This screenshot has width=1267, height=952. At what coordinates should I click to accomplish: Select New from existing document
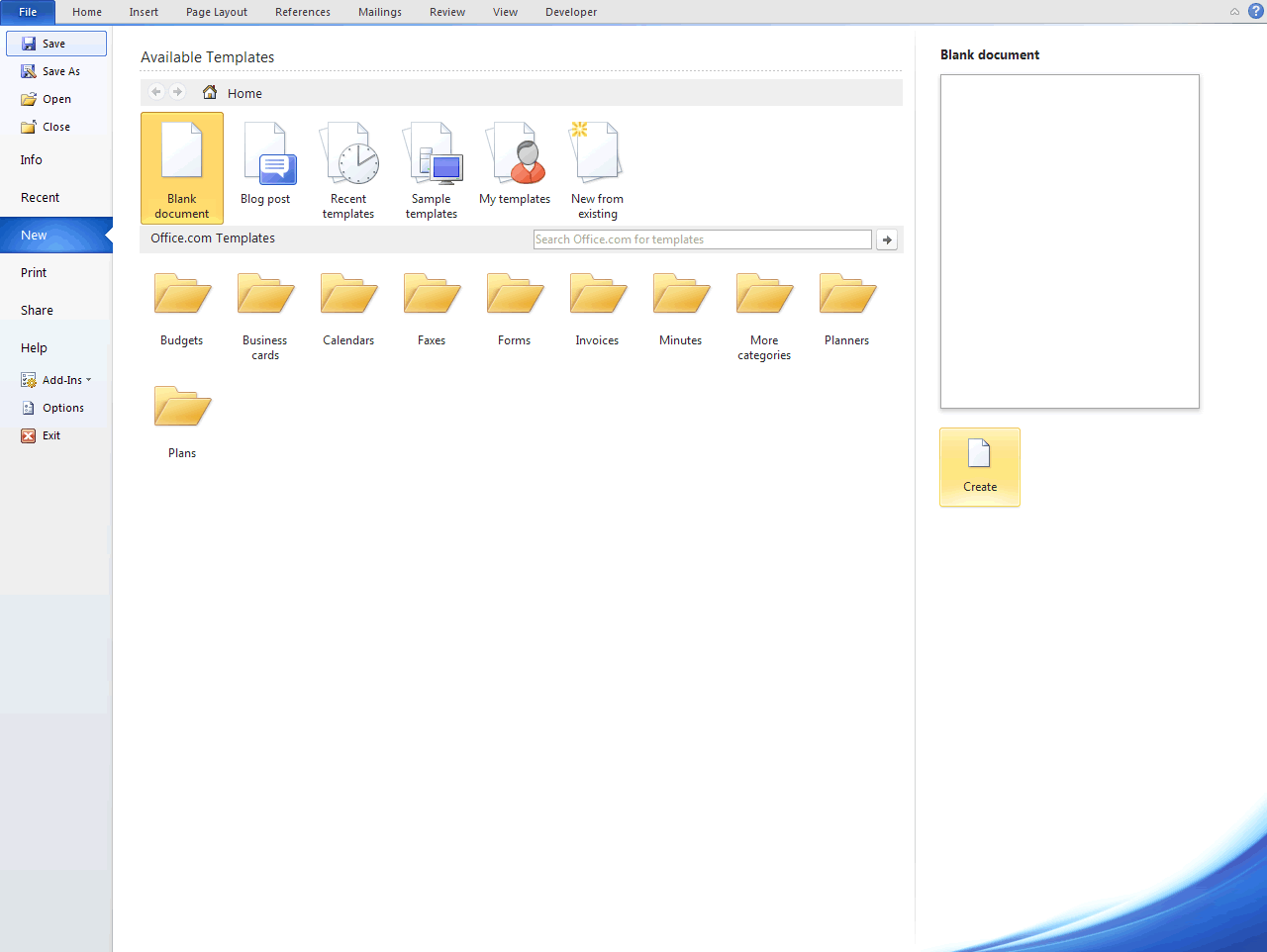597,168
